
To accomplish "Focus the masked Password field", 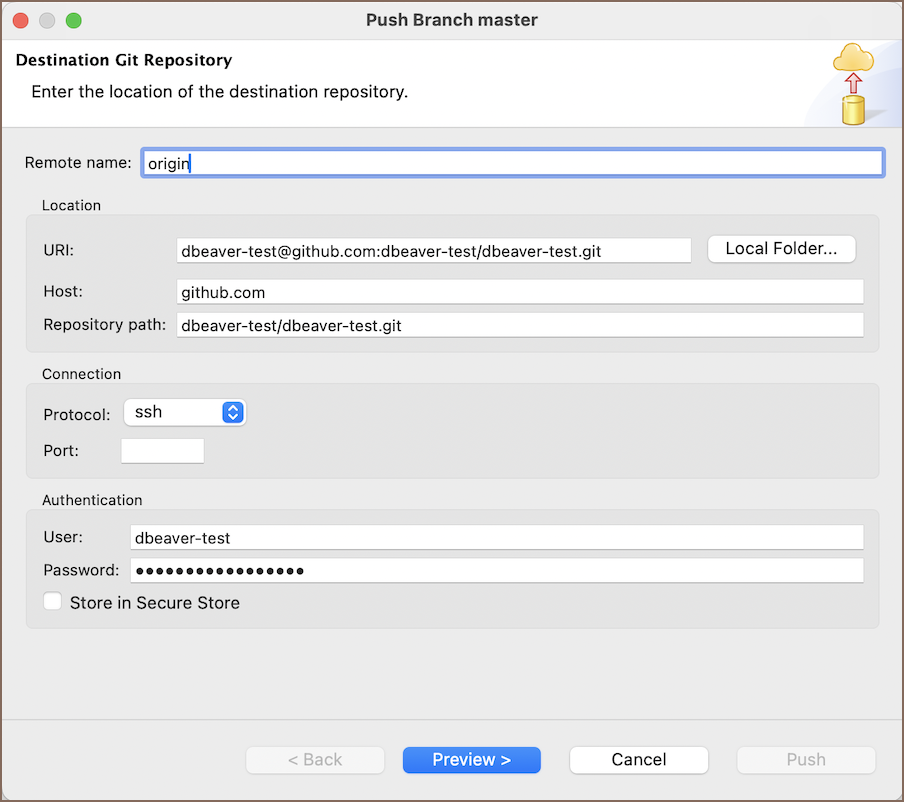I will pyautogui.click(x=496, y=571).
